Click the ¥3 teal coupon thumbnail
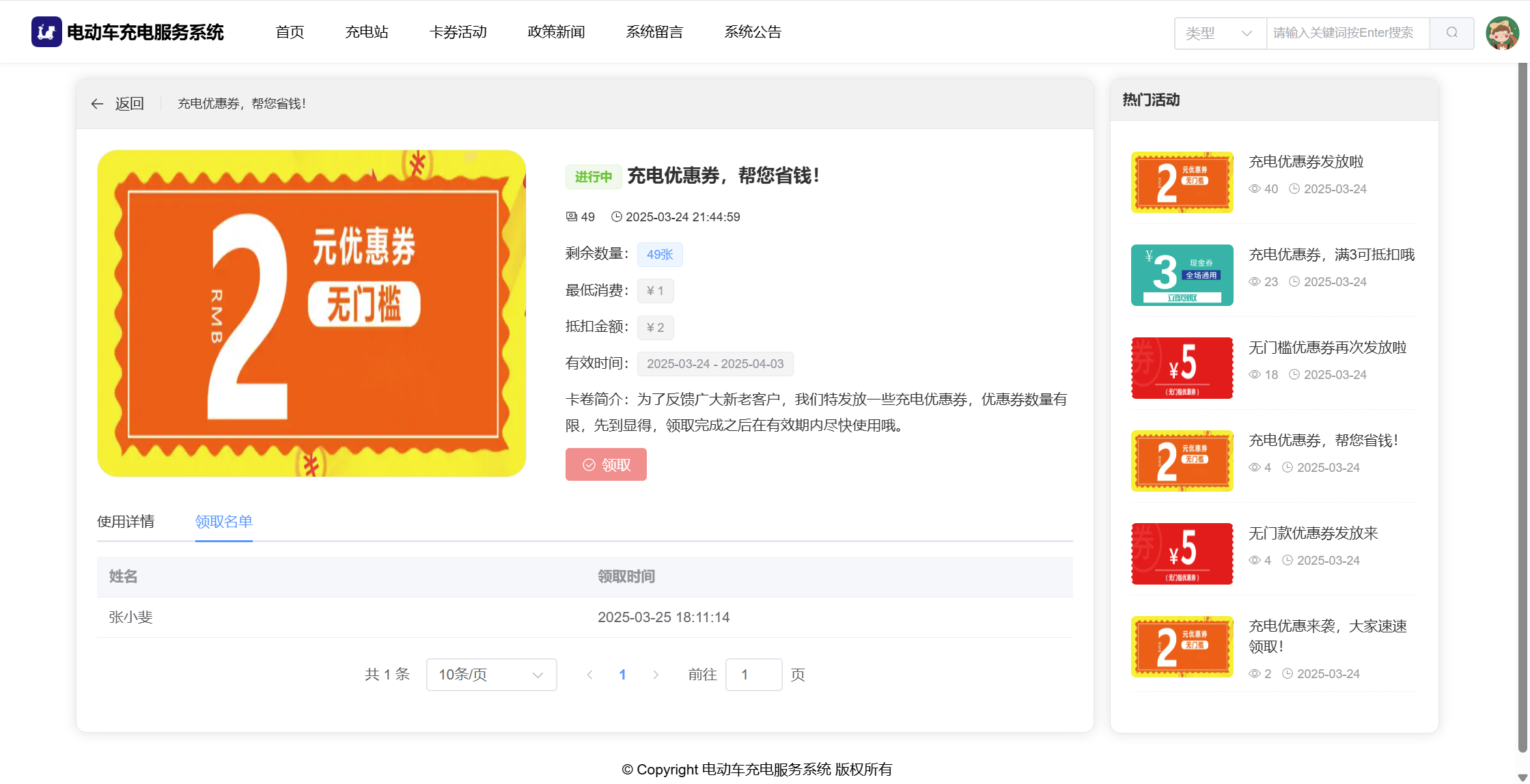 coord(1182,275)
